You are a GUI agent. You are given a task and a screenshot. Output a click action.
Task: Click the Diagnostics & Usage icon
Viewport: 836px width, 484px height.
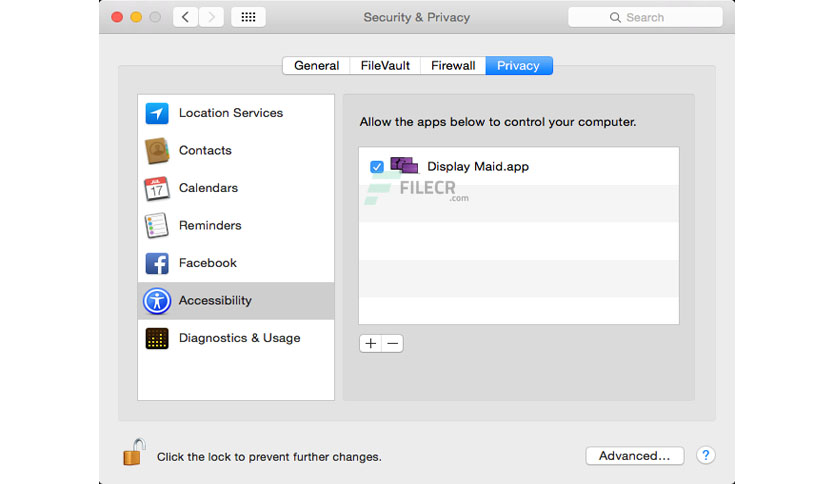(x=157, y=338)
